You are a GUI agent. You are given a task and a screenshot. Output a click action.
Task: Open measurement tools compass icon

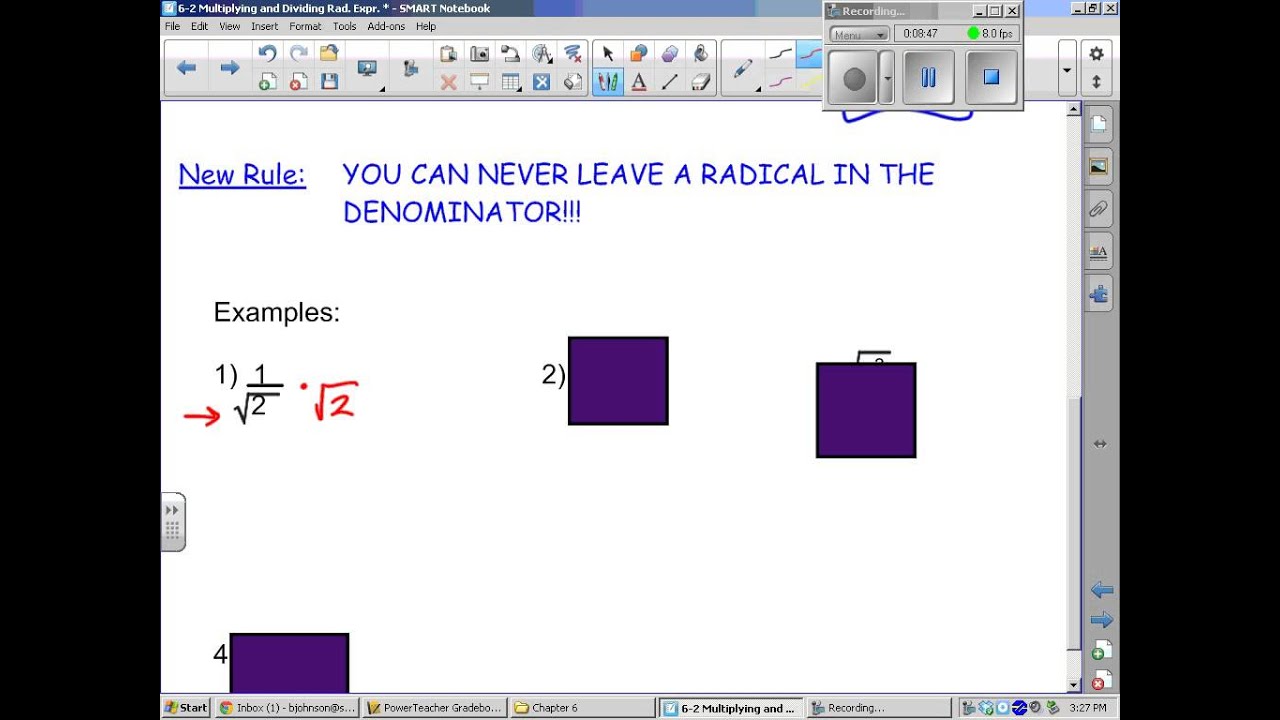541,54
